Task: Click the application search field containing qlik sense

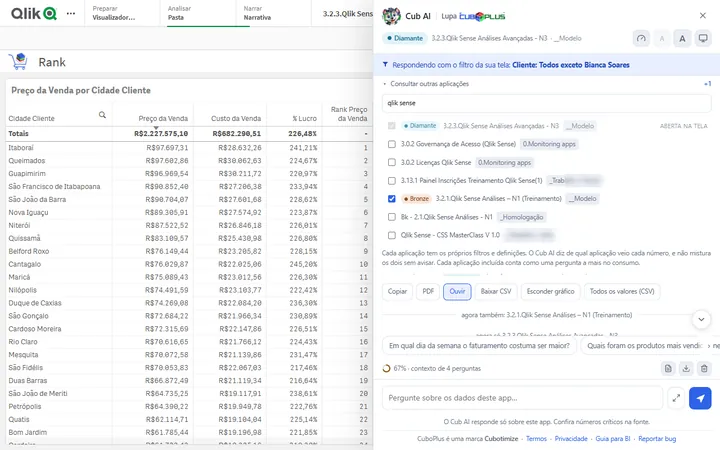Action: point(546,103)
